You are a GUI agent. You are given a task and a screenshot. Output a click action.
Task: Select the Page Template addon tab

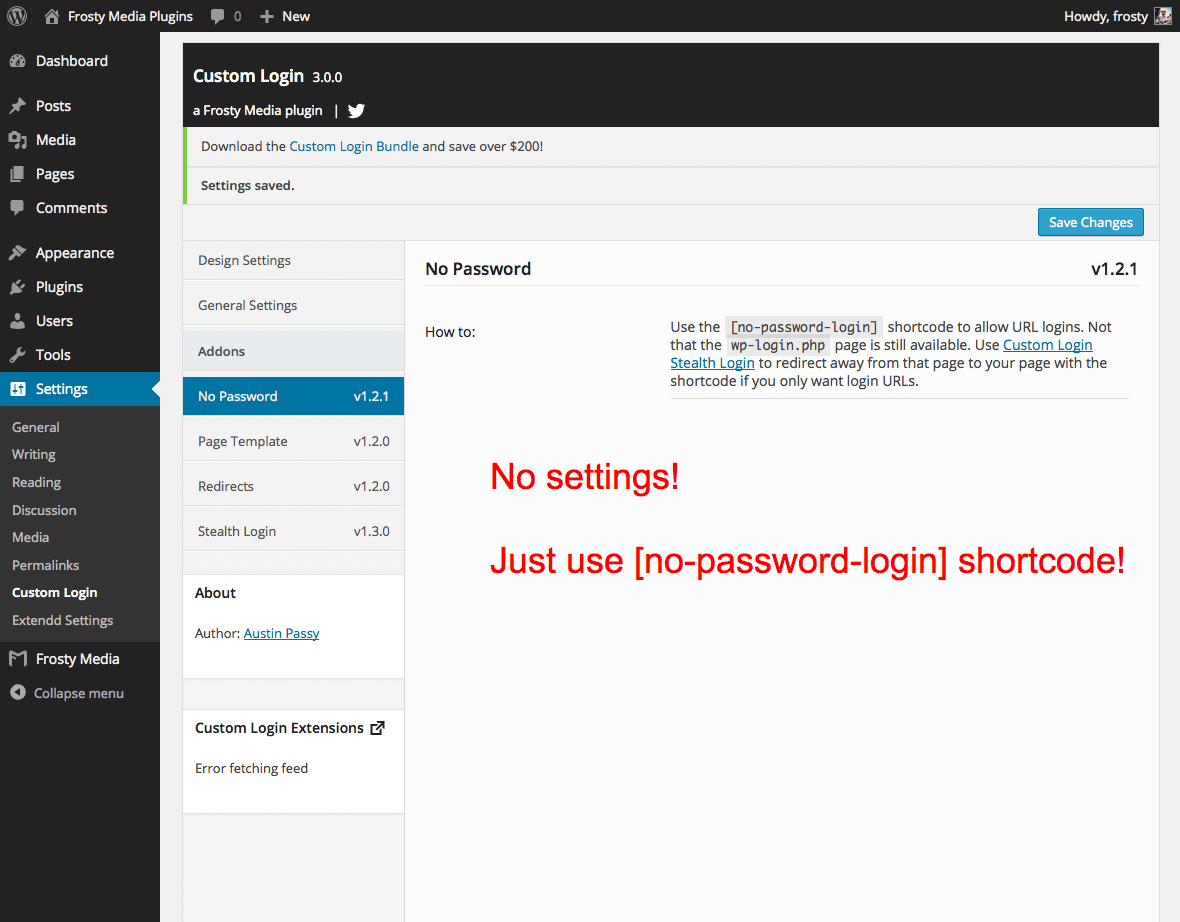coord(293,441)
